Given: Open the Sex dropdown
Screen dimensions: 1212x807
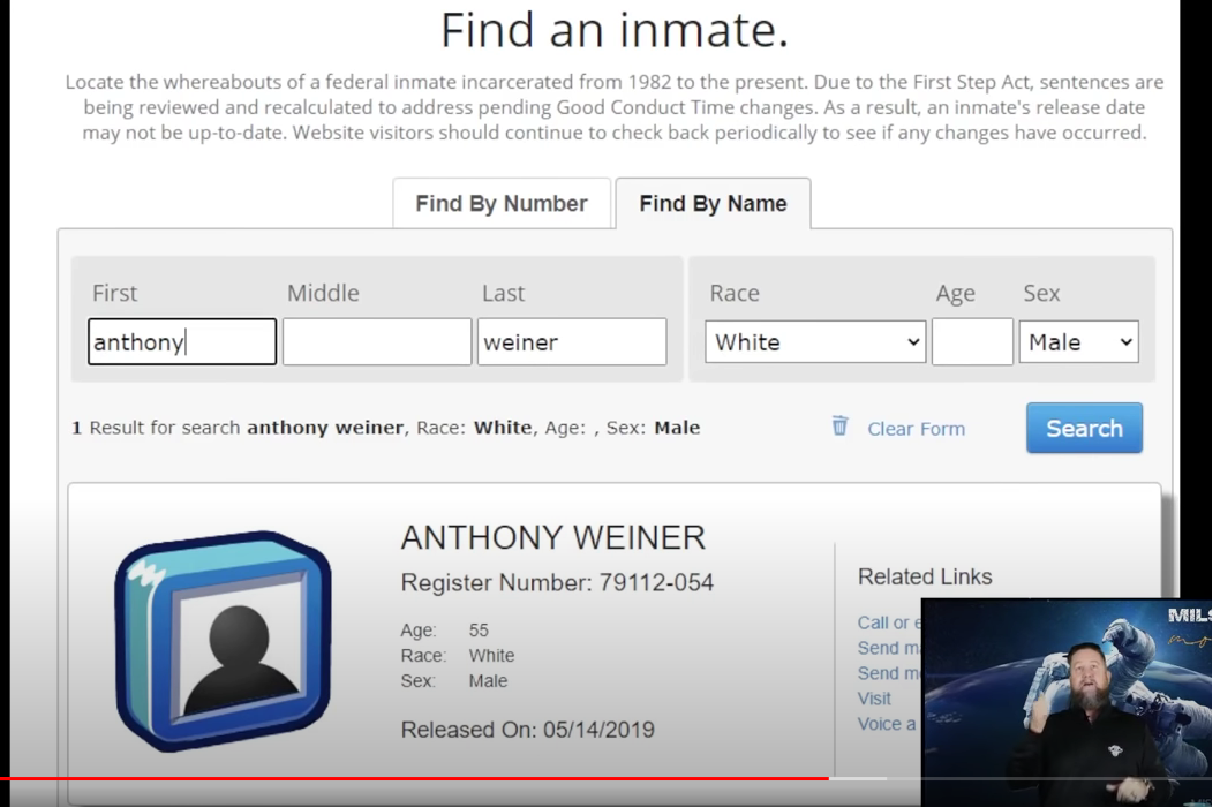Looking at the screenshot, I should 1078,342.
